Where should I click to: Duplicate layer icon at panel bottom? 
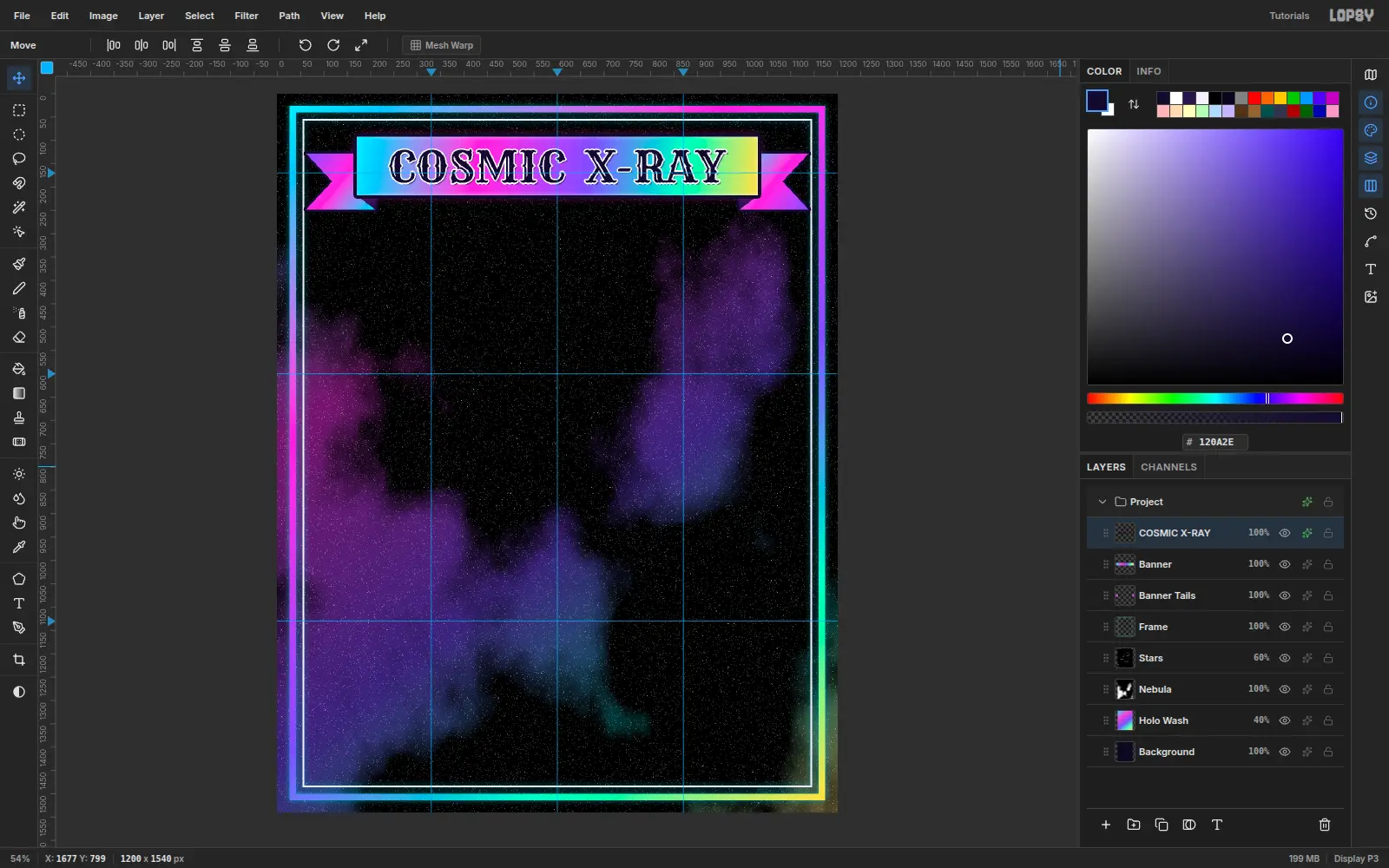tap(1162, 825)
